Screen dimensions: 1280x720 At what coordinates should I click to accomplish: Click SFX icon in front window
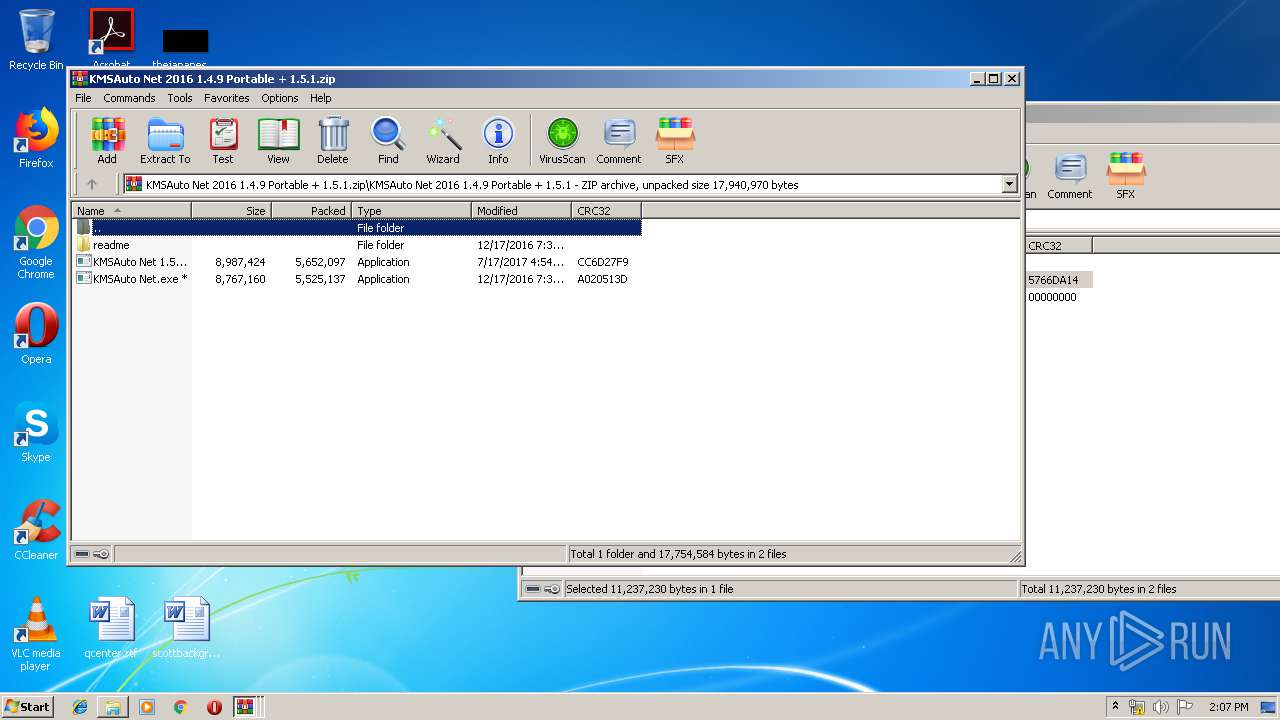675,140
